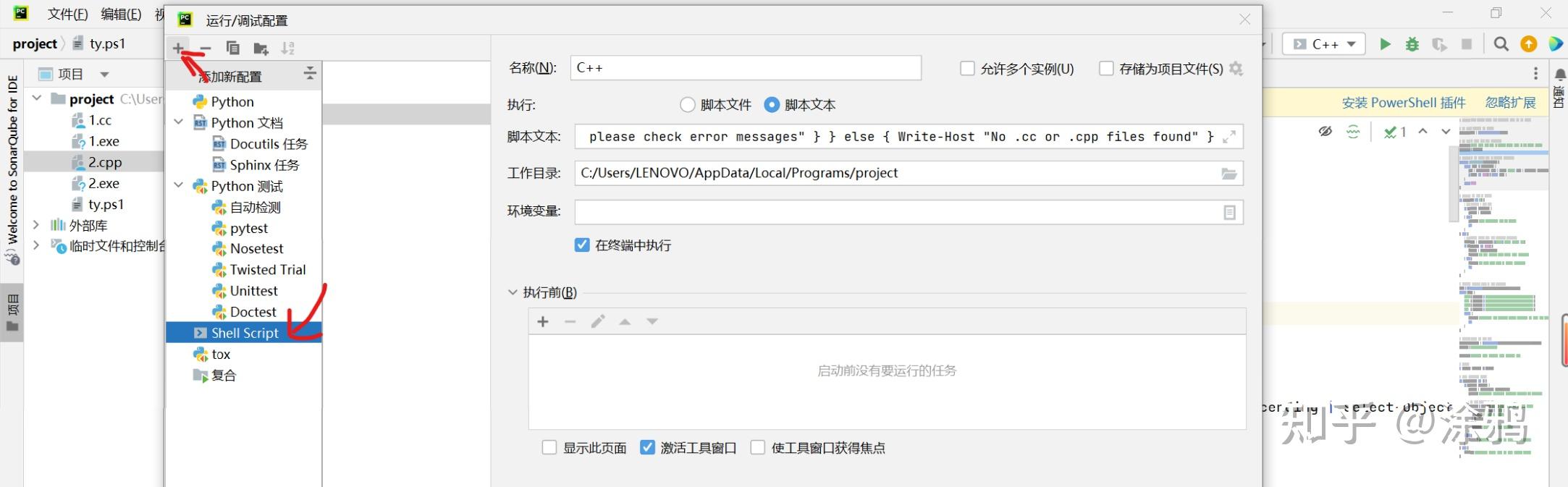Click the editor's vertical scrollbar
Viewport: 1568px width, 487px height.
coord(1452,184)
